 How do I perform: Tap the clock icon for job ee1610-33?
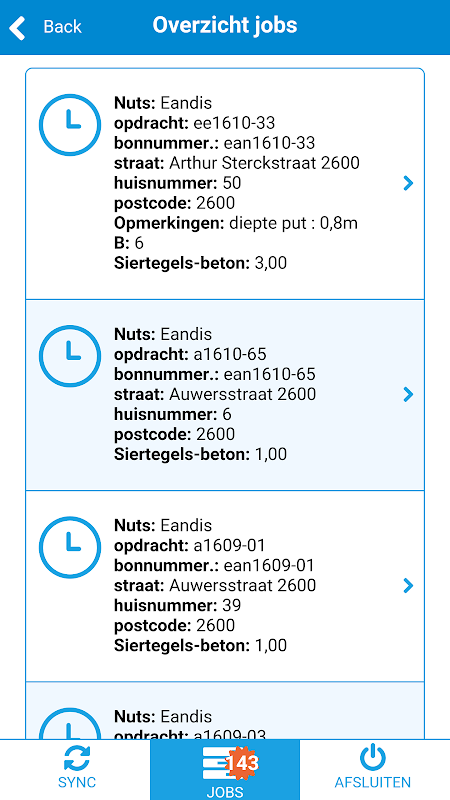[x=70, y=124]
